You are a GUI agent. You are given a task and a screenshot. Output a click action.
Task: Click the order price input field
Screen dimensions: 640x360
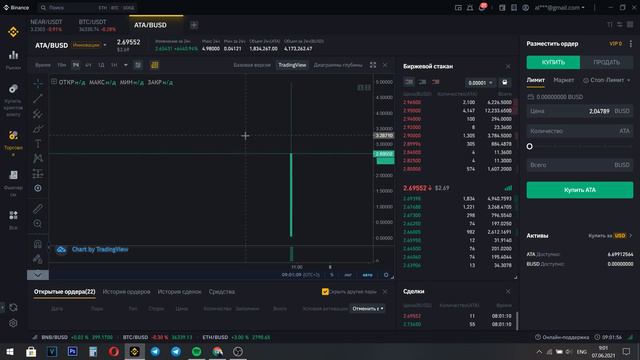(x=580, y=111)
